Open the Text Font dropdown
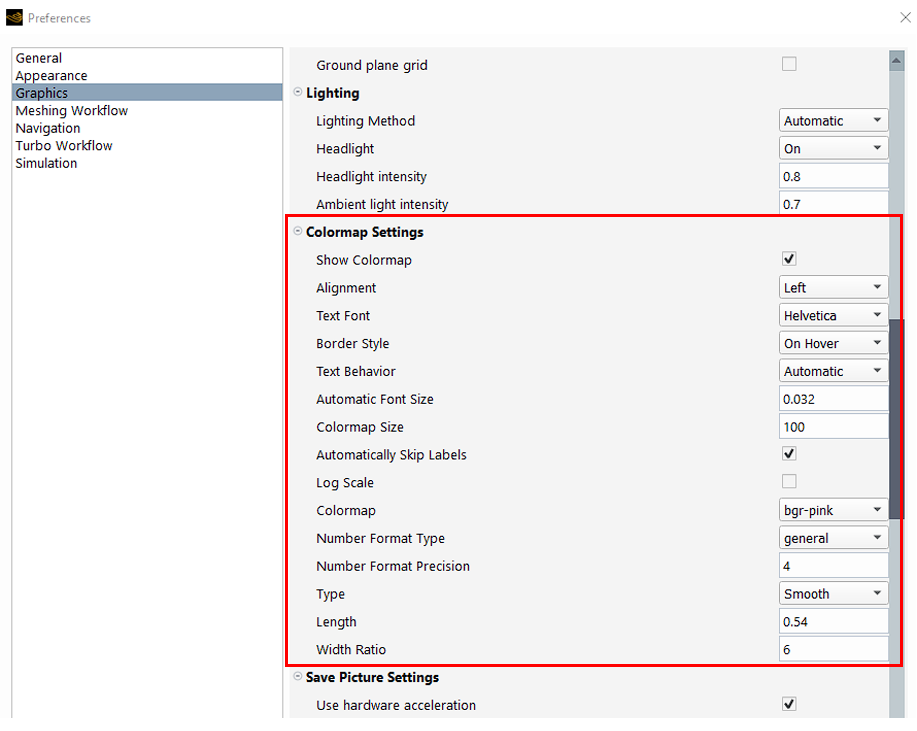 pos(833,316)
